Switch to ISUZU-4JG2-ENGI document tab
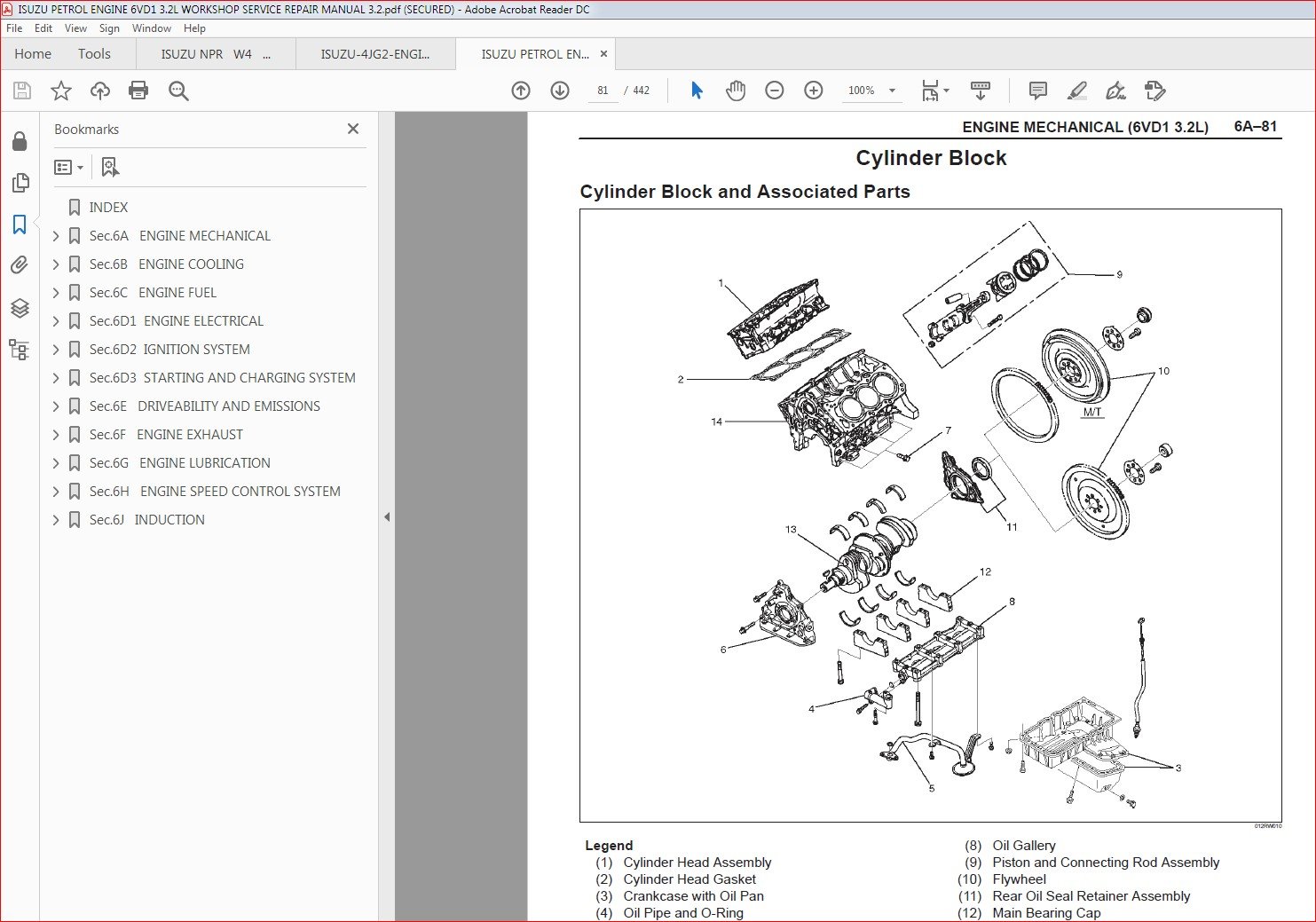Screen dimensions: 1316x922 click(x=375, y=54)
